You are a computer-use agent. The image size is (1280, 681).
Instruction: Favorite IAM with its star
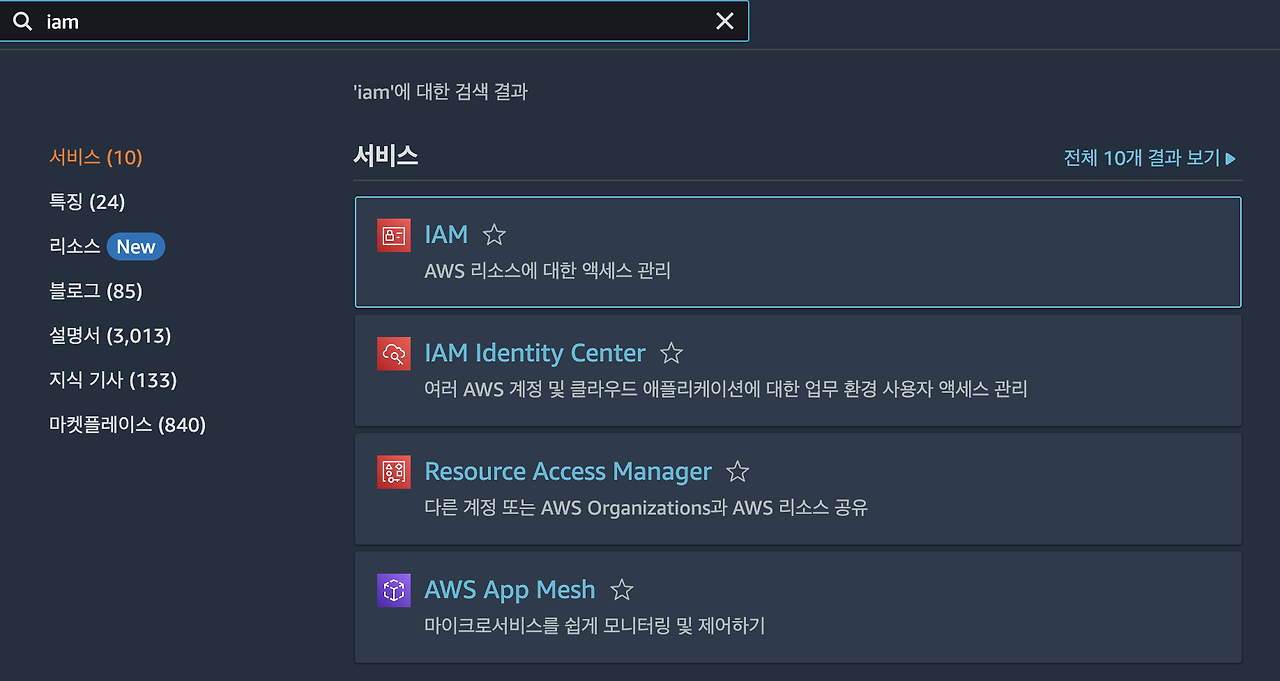click(x=494, y=235)
